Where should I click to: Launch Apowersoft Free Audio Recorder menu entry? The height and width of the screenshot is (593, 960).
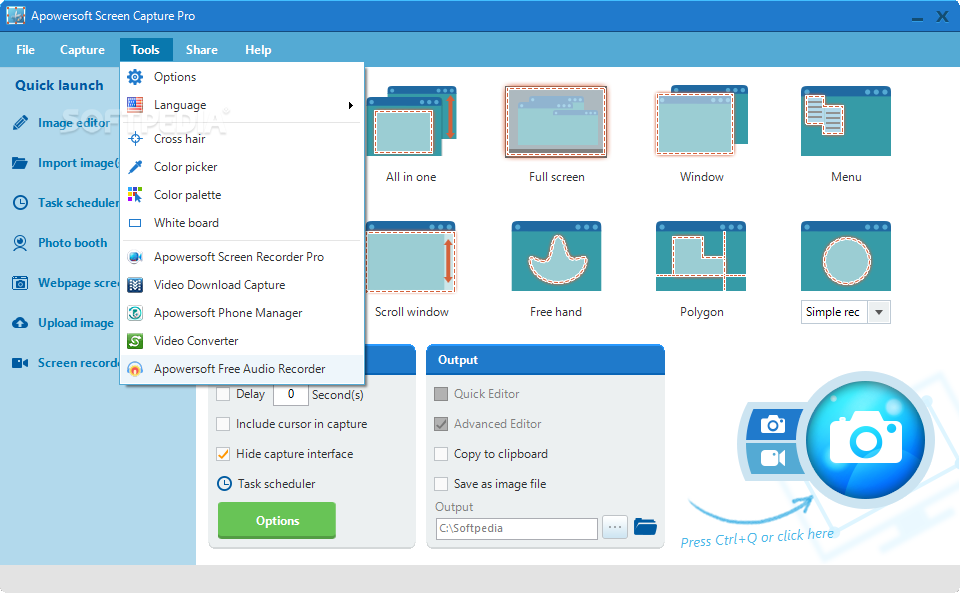pyautogui.click(x=242, y=369)
